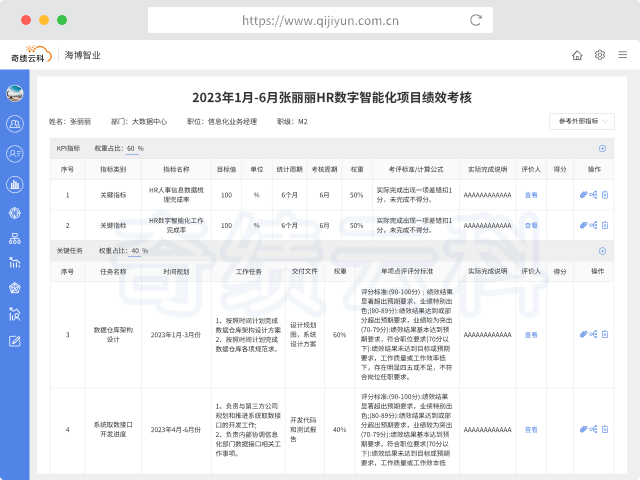Select the edit note icon in sidebar
Viewport: 640px width, 480px height.
pyautogui.click(x=15, y=341)
